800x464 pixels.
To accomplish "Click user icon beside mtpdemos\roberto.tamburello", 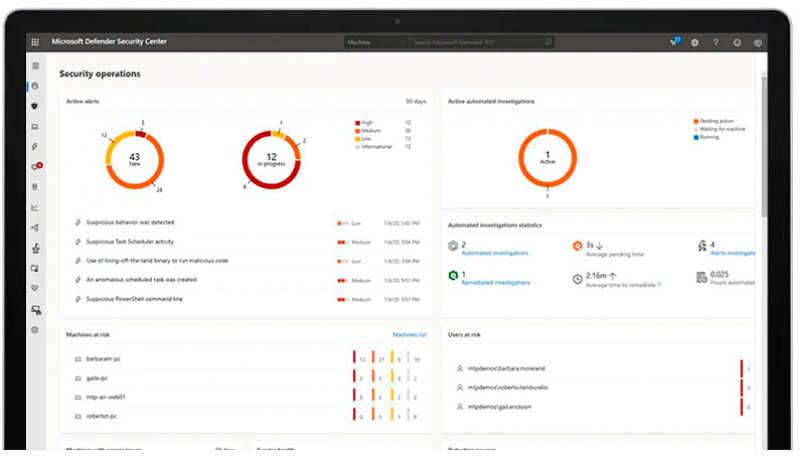I will pyautogui.click(x=460, y=388).
